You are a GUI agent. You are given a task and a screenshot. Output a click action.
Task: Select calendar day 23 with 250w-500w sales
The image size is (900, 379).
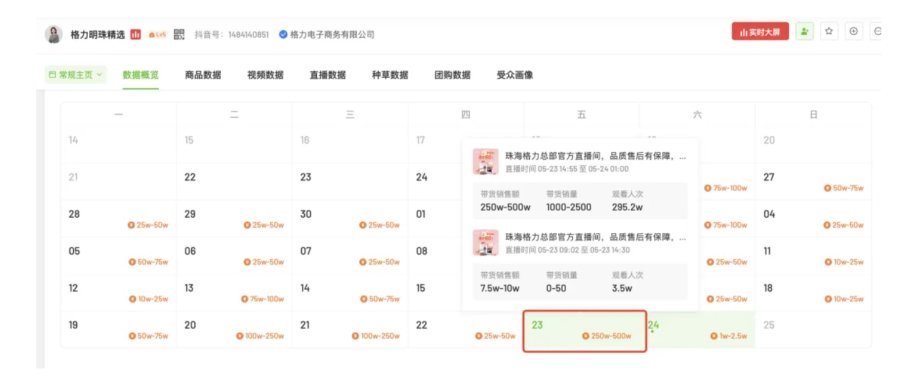tap(584, 331)
